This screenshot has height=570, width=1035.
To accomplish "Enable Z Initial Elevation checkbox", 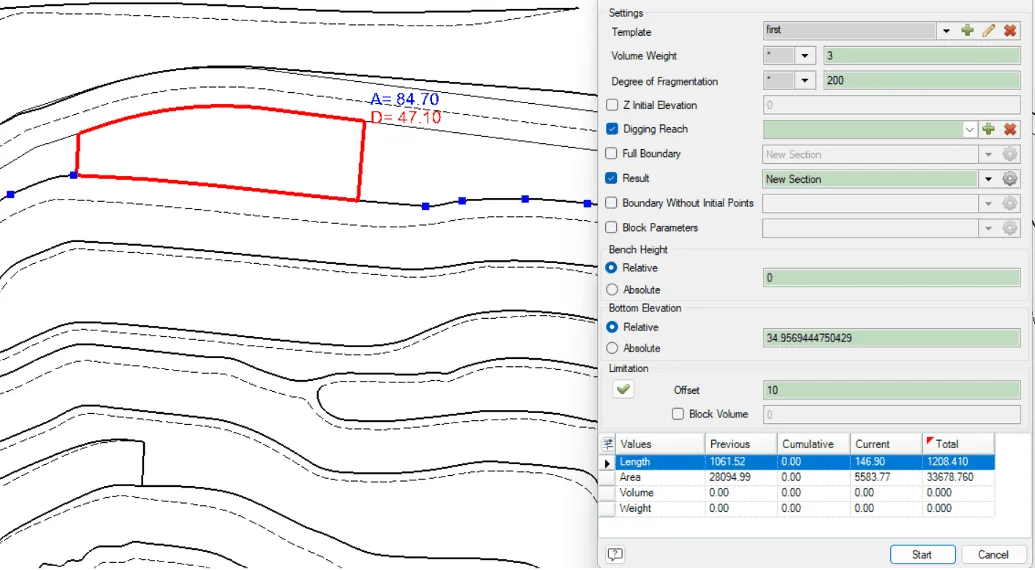I will tap(612, 105).
